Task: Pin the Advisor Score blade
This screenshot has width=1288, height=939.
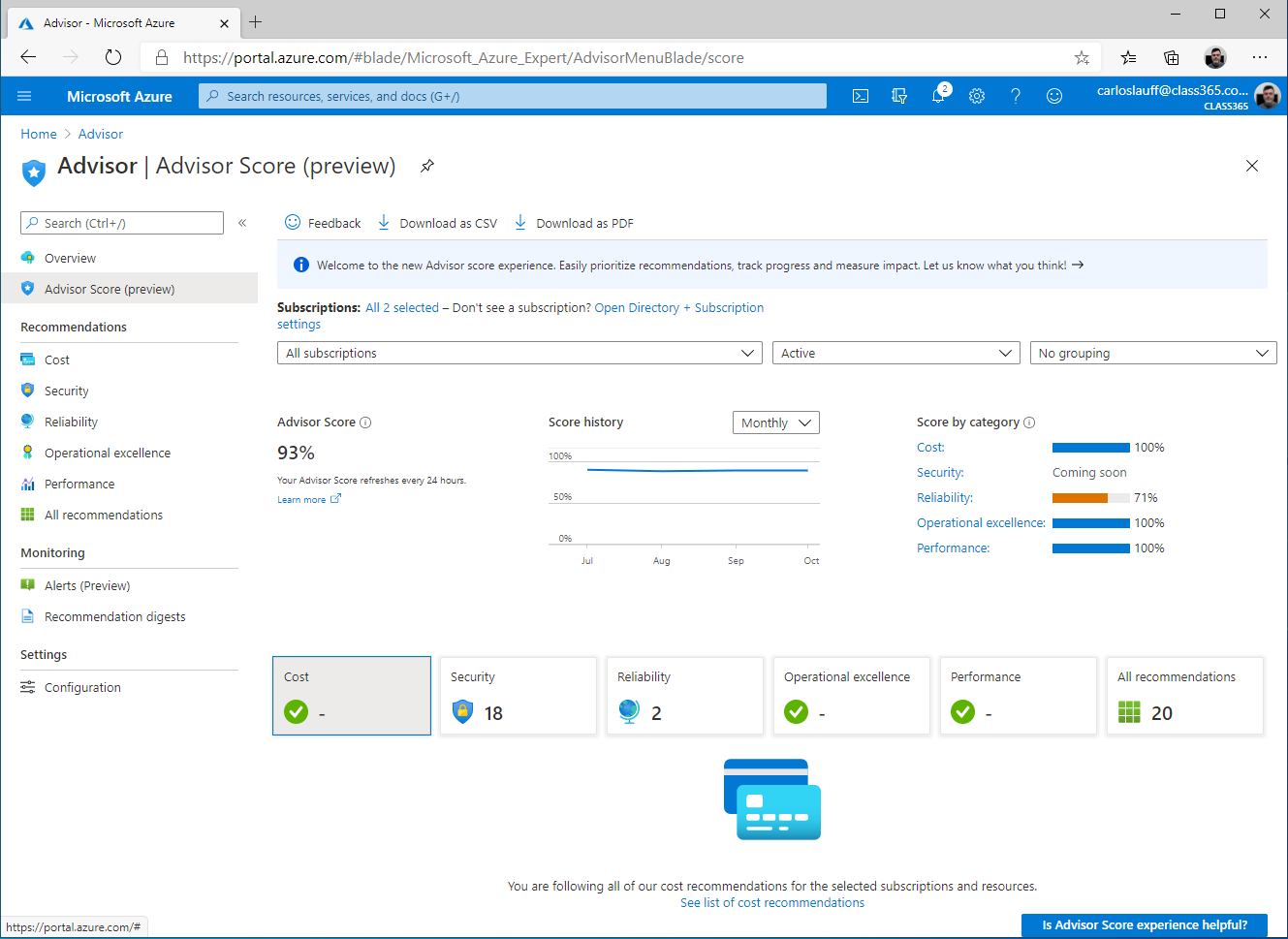Action: (x=426, y=166)
